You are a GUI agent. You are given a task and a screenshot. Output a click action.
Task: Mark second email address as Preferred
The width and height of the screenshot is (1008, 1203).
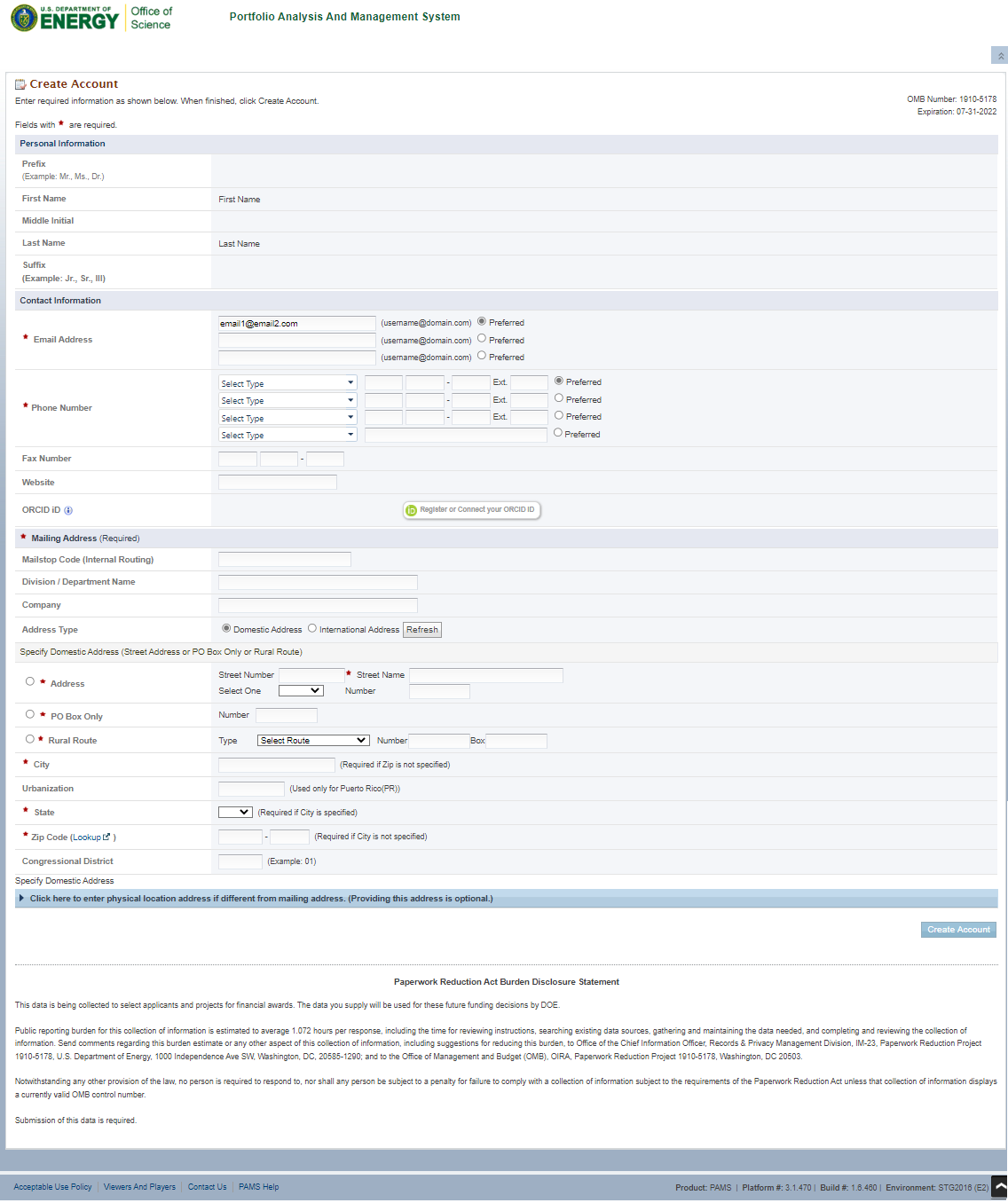[x=482, y=339]
